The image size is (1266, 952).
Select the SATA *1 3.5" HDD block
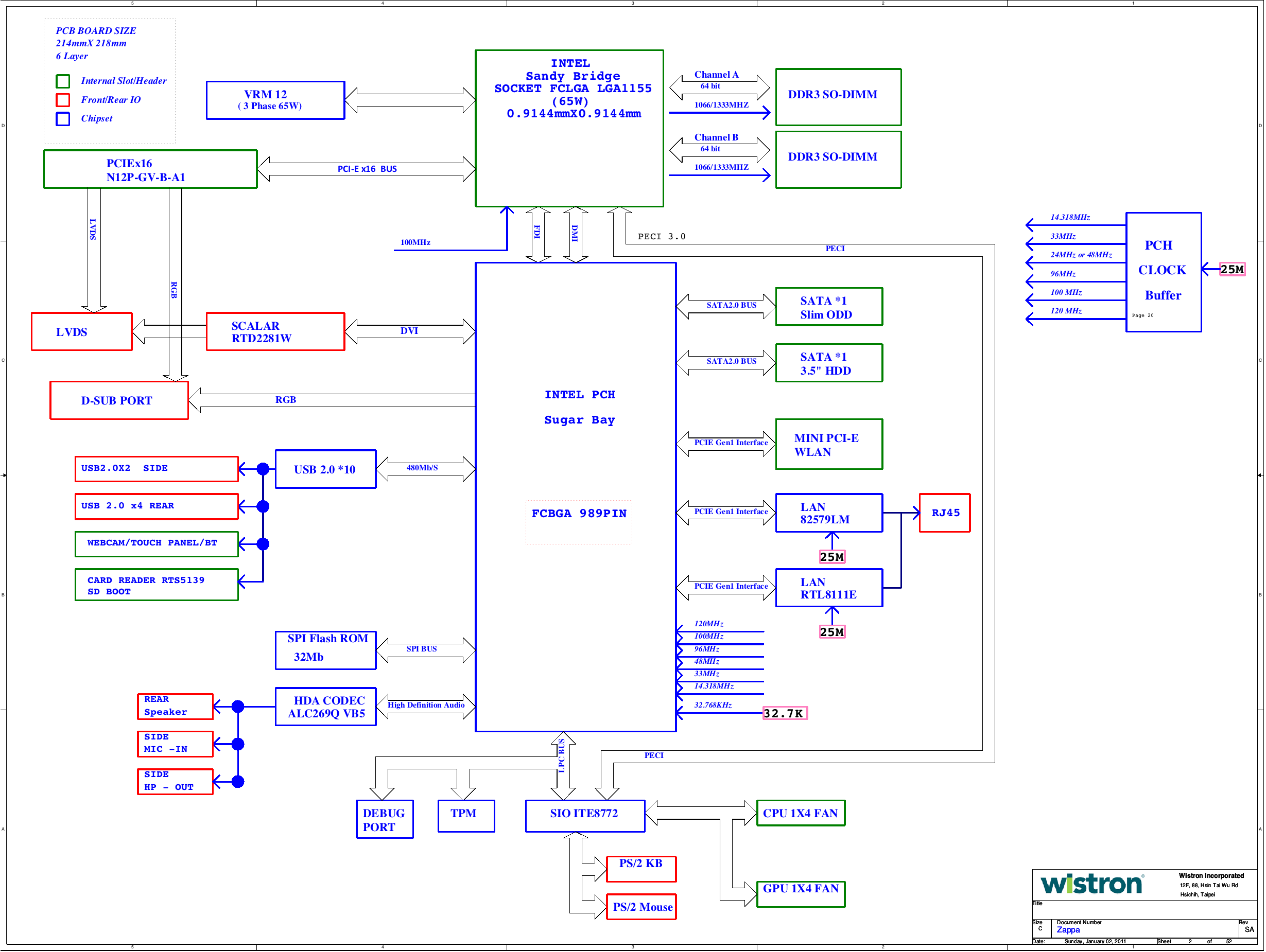829,363
